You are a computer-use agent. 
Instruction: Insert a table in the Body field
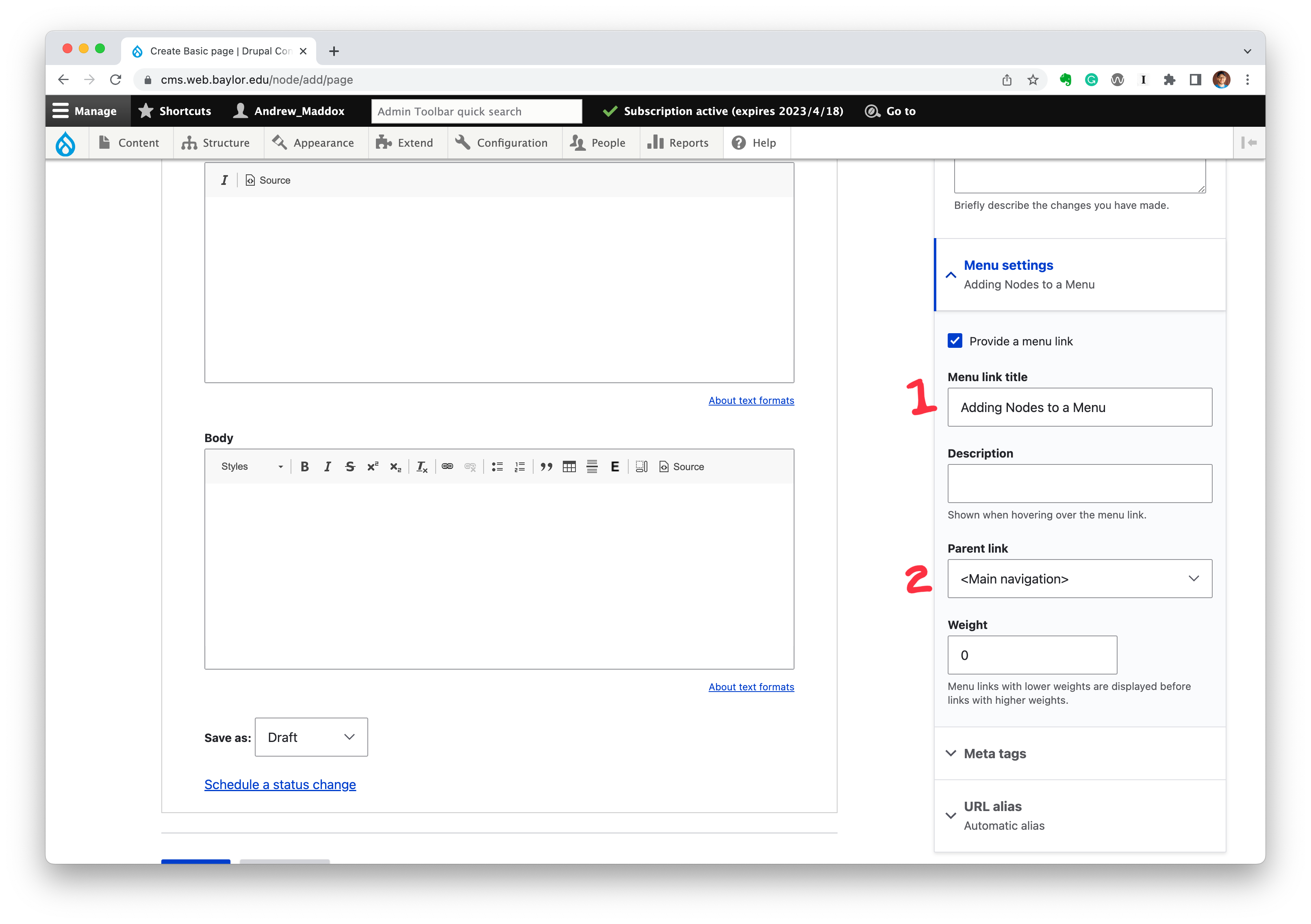569,466
